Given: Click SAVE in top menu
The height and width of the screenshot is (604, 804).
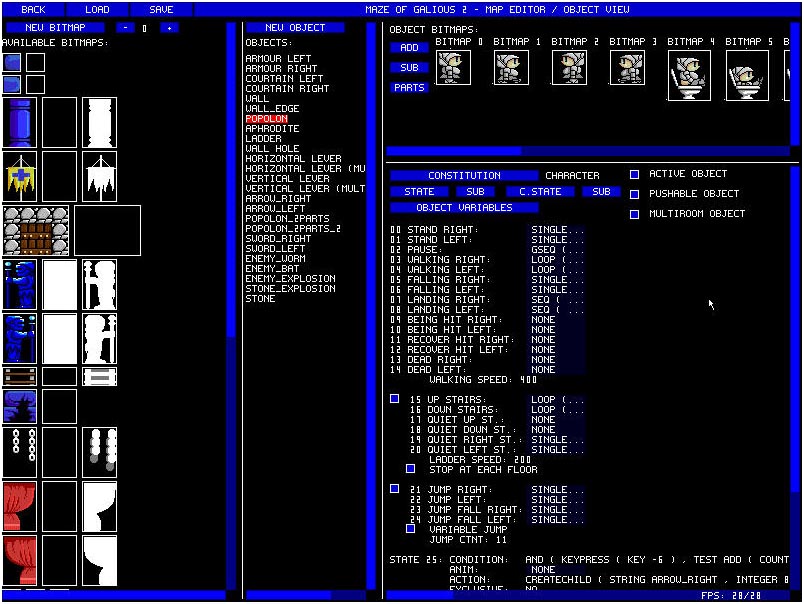Looking at the screenshot, I should pyautogui.click(x=161, y=9).
